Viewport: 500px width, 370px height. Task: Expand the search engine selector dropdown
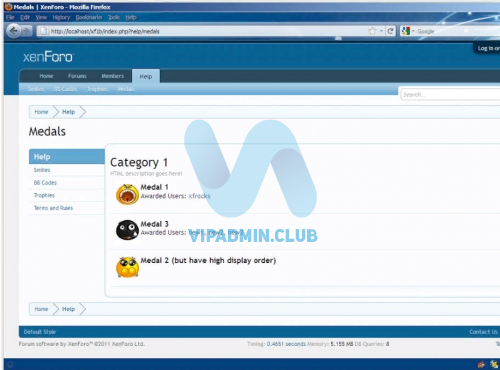413,31
